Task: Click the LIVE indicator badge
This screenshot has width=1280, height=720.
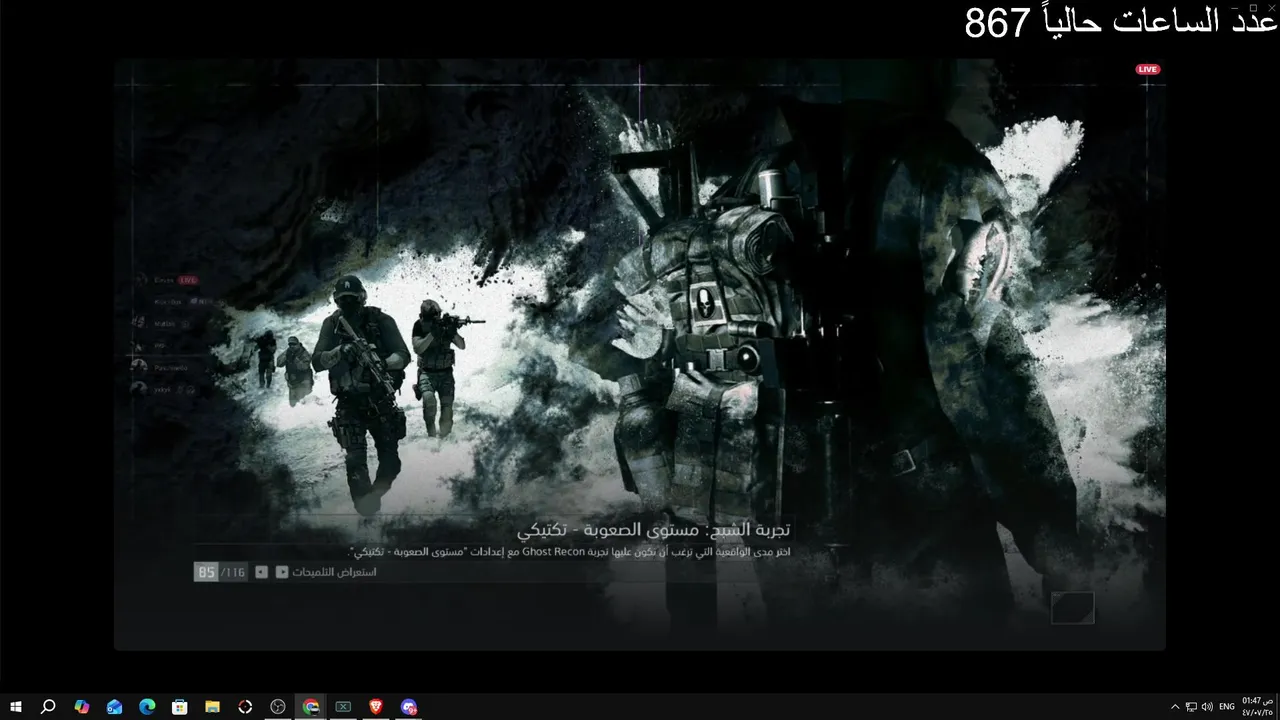Action: [1147, 69]
